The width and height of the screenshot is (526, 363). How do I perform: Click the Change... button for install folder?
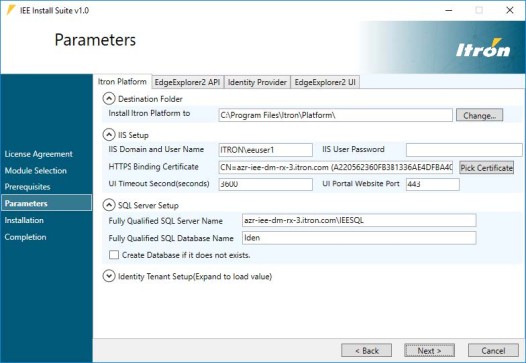(479, 115)
